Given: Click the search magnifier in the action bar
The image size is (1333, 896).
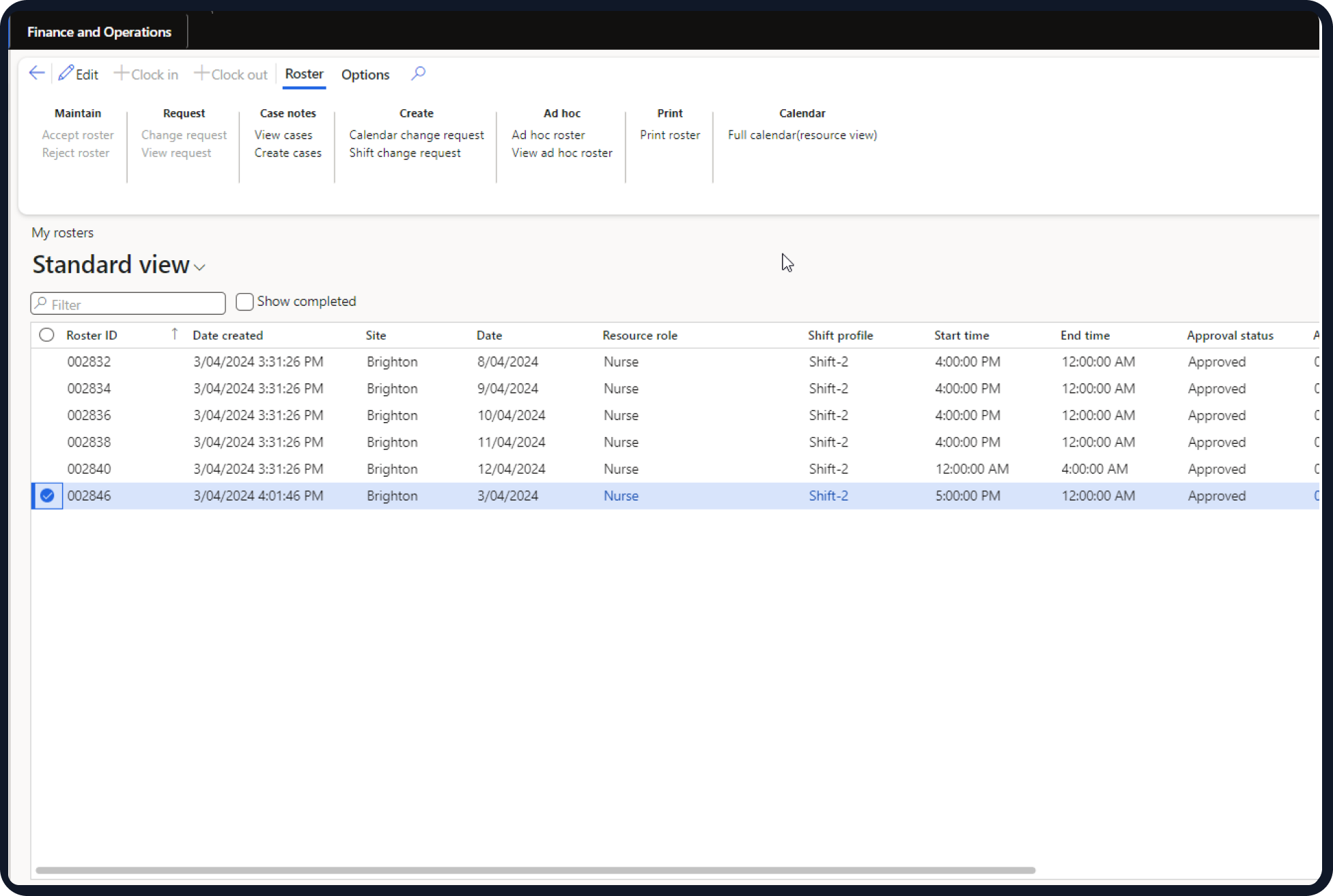Looking at the screenshot, I should [418, 73].
